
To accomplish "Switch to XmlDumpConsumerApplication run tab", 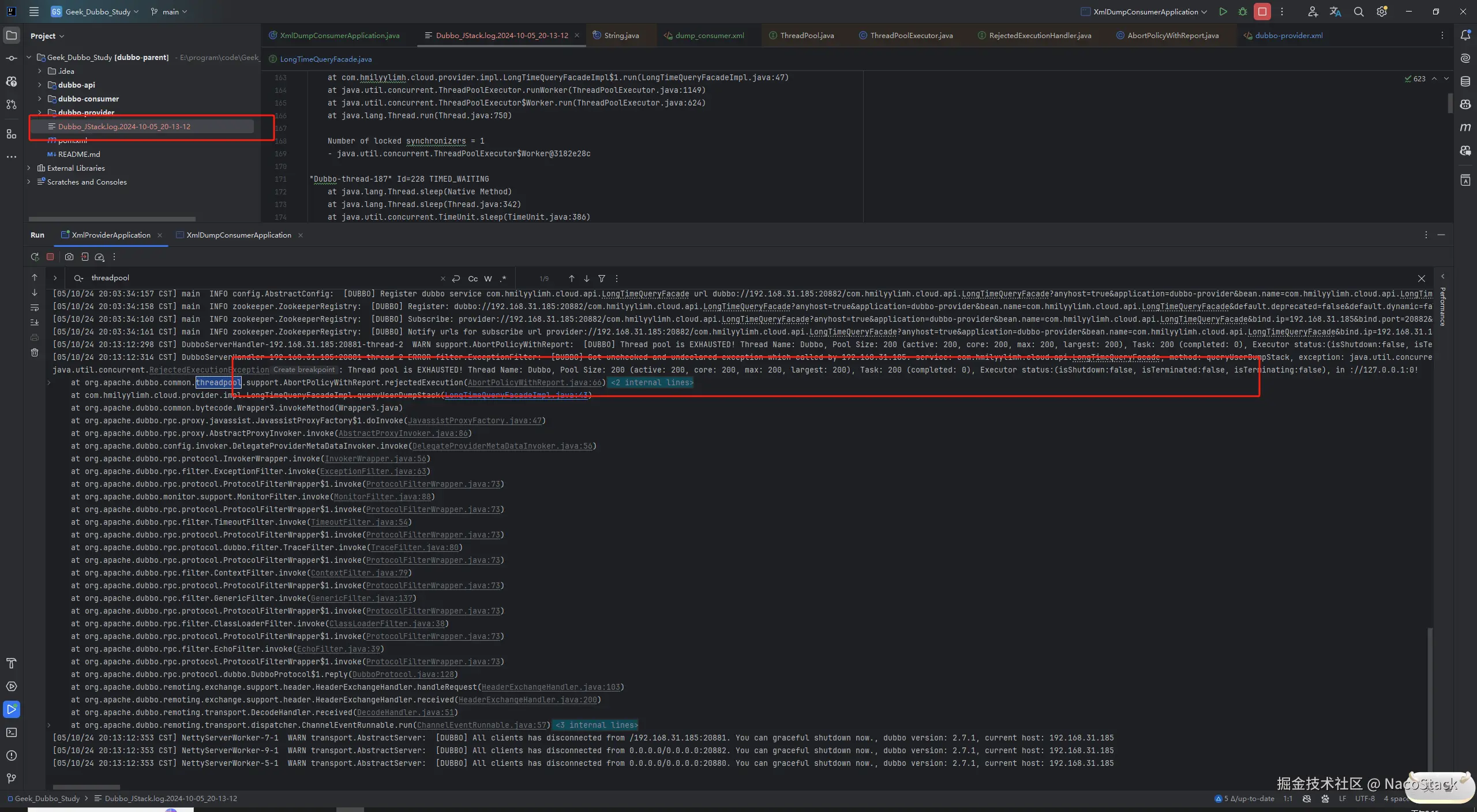I will coord(239,235).
